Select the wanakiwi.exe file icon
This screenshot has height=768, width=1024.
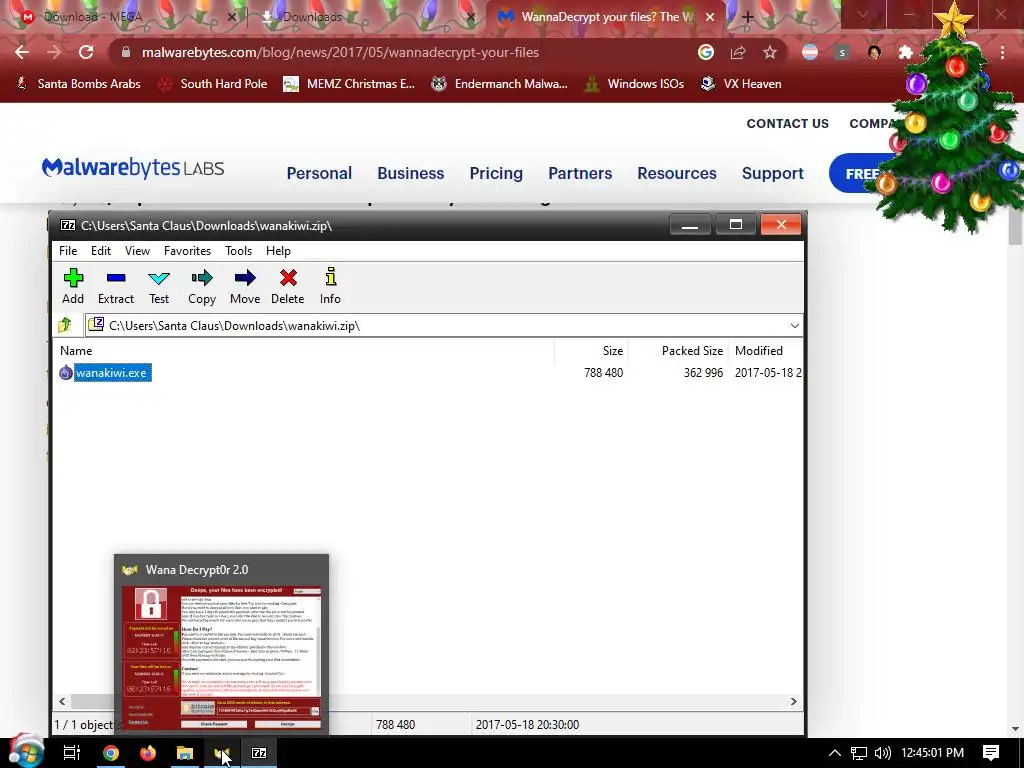pos(65,373)
